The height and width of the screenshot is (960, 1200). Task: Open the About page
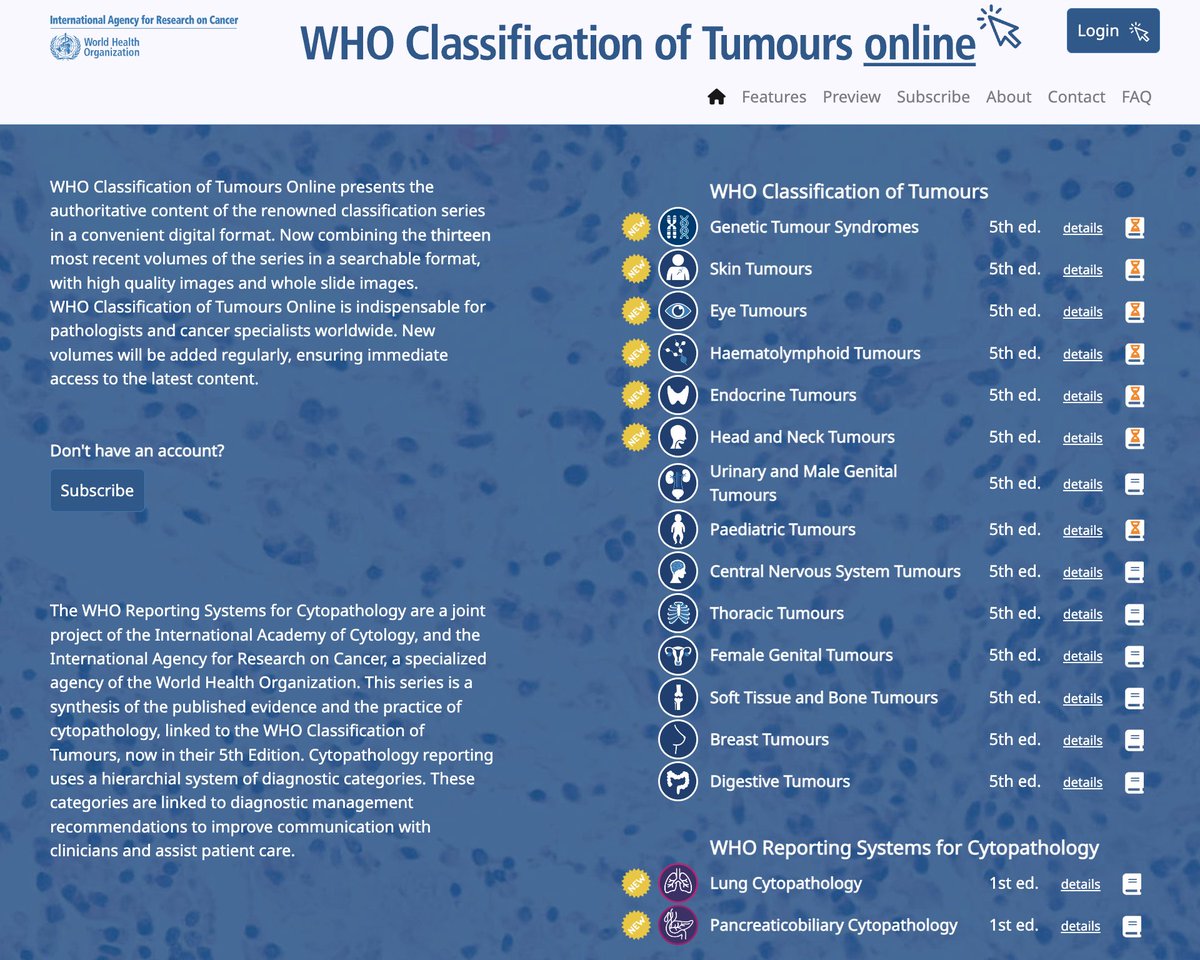[x=1008, y=97]
